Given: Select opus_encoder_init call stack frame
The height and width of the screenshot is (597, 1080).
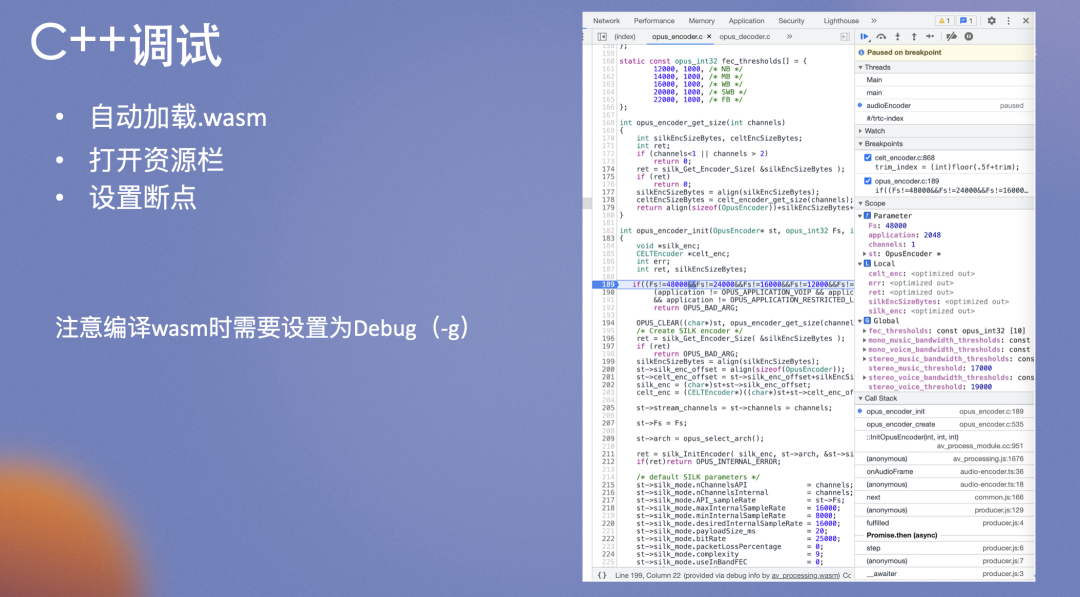Looking at the screenshot, I should [x=944, y=411].
